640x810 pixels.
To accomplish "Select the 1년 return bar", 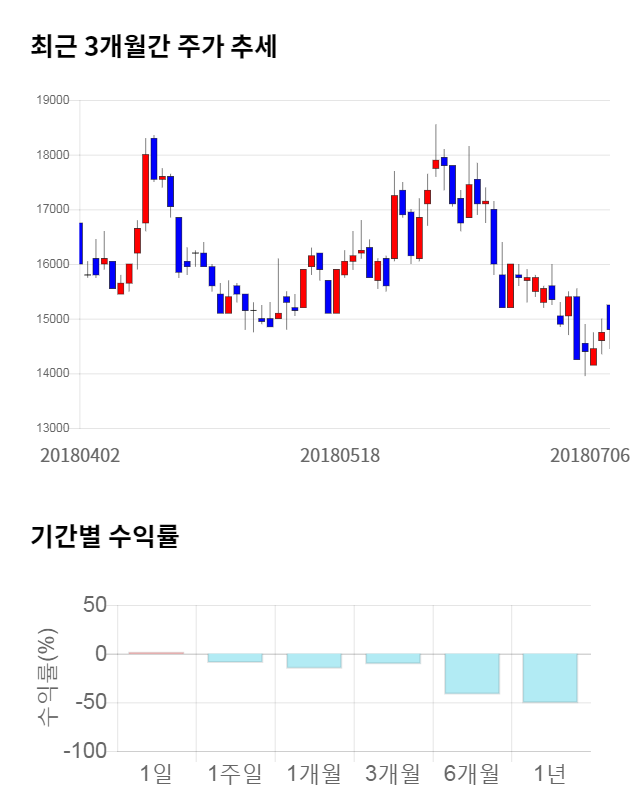I will pos(549,677).
